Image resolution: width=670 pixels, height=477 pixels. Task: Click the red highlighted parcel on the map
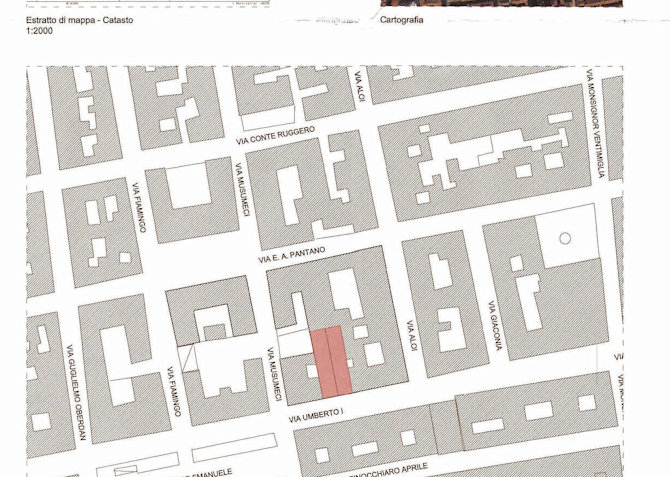333,360
